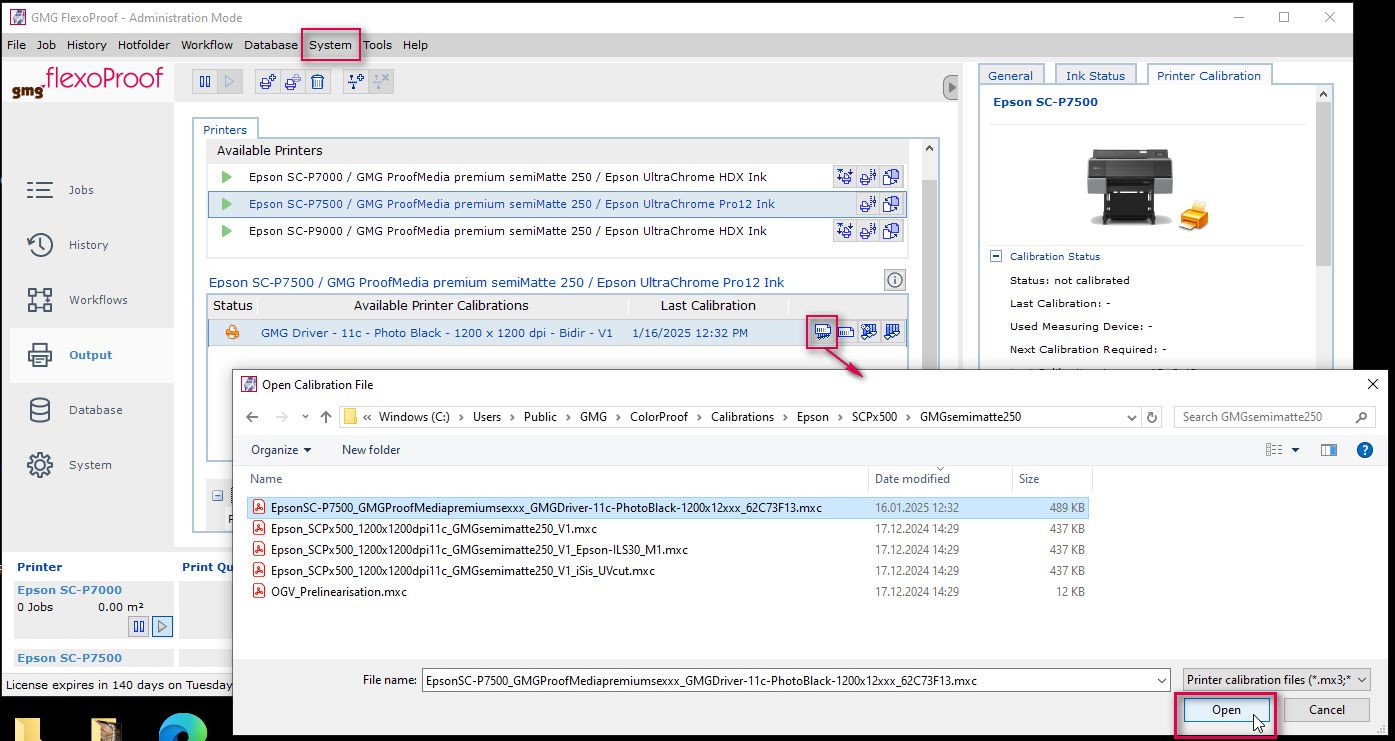Click the trash can delete icon in the toolbar

coord(317,83)
